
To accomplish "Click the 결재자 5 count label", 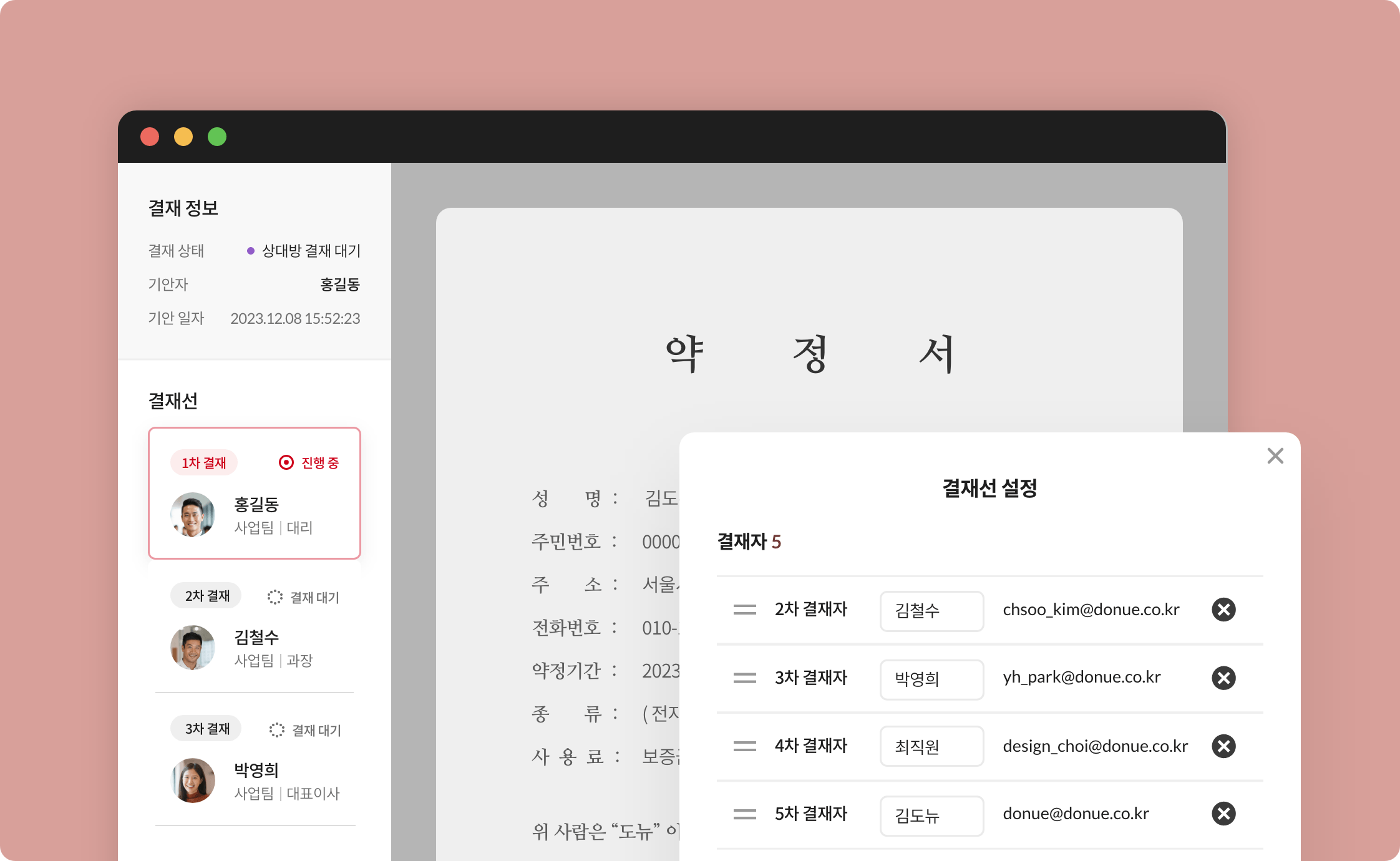I will point(748,541).
